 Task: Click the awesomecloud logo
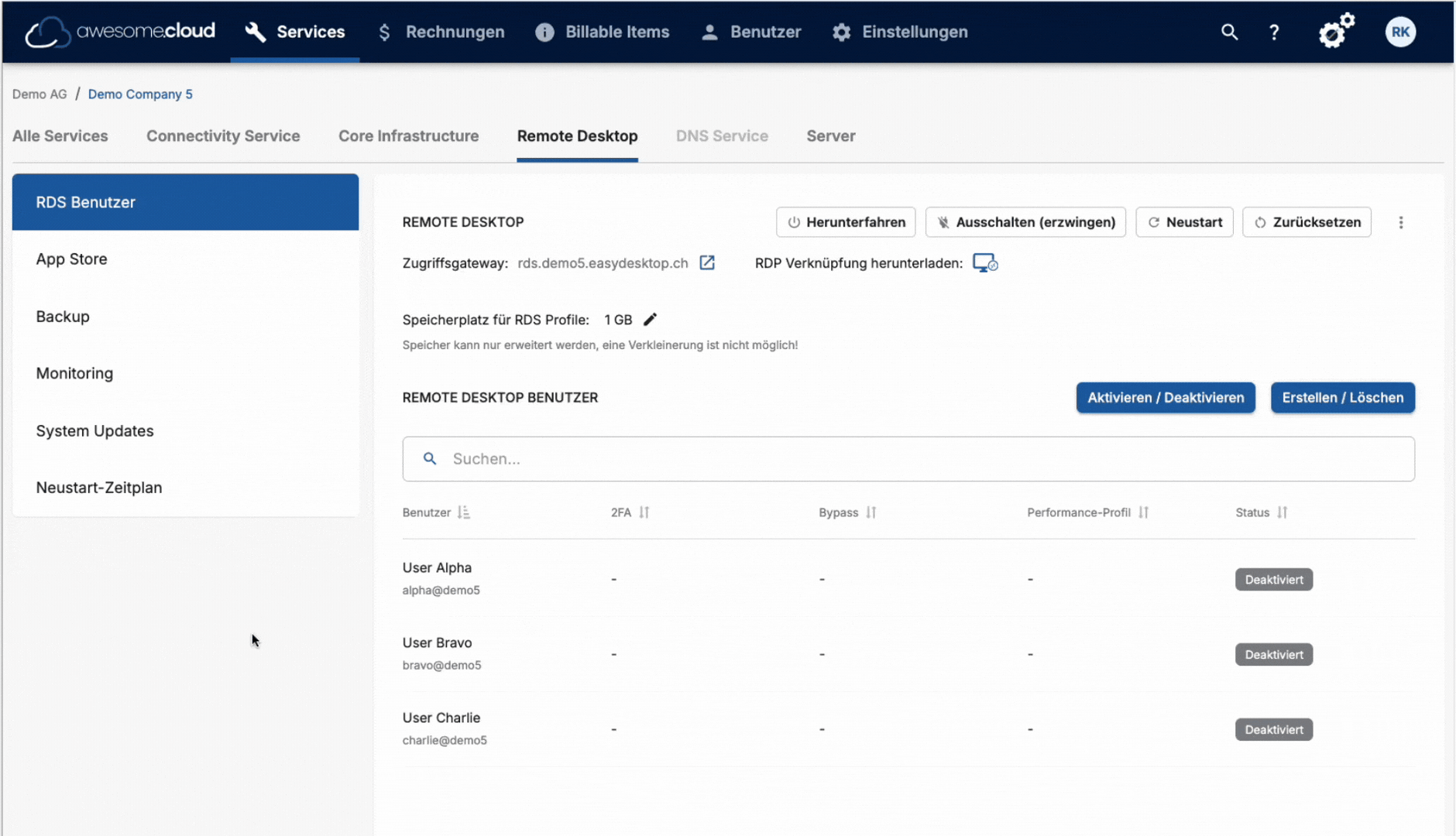120,32
